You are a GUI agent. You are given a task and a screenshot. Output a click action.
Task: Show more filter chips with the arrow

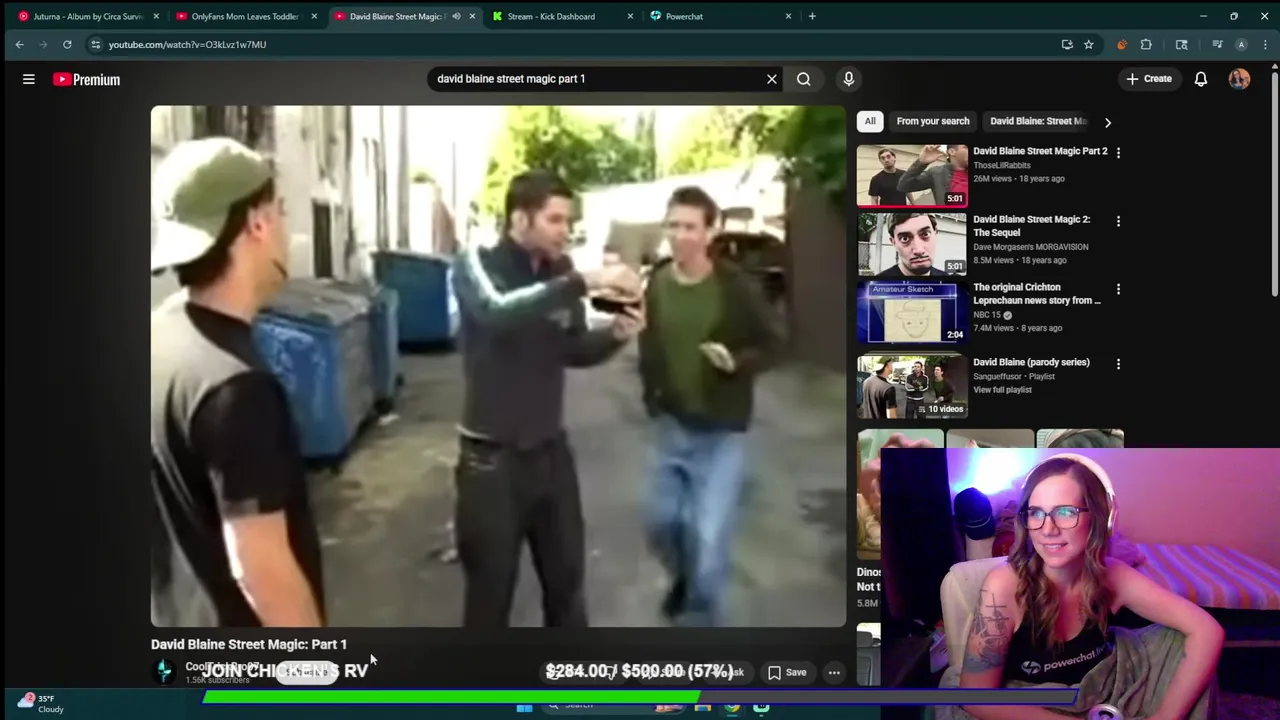(1107, 122)
